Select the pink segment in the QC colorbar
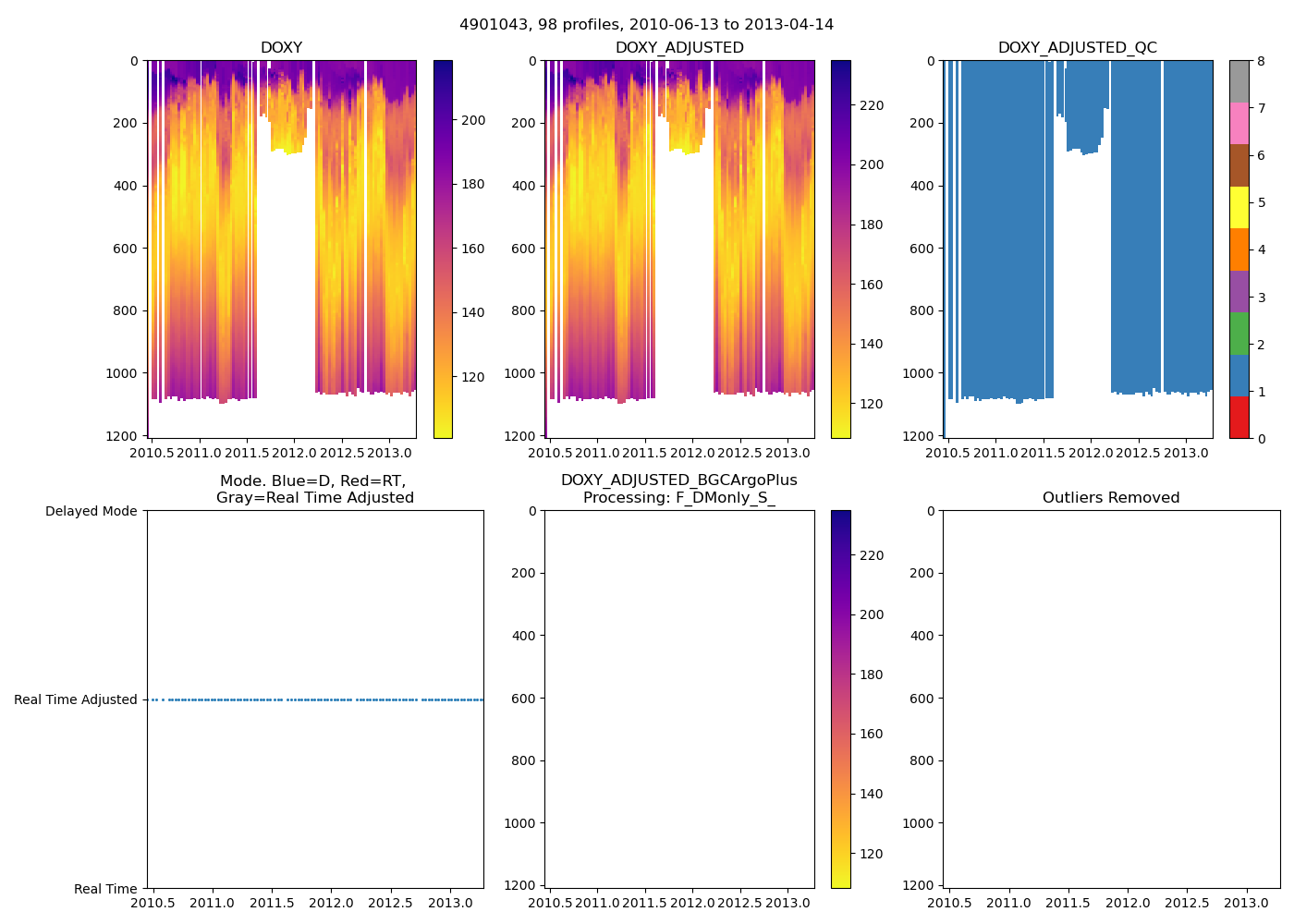The width and height of the screenshot is (1294, 924). coord(1239,123)
